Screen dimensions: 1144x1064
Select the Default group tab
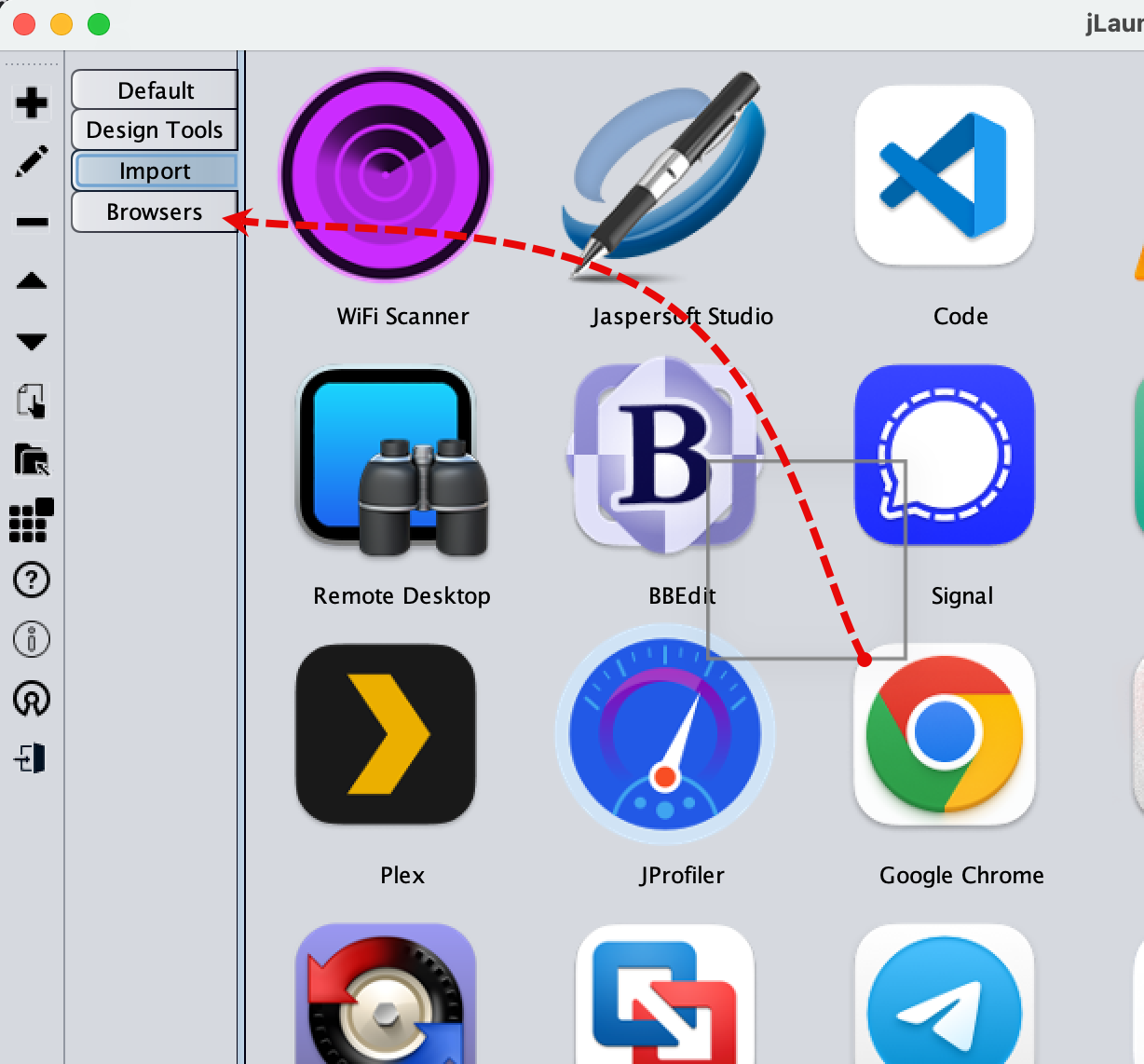tap(155, 90)
